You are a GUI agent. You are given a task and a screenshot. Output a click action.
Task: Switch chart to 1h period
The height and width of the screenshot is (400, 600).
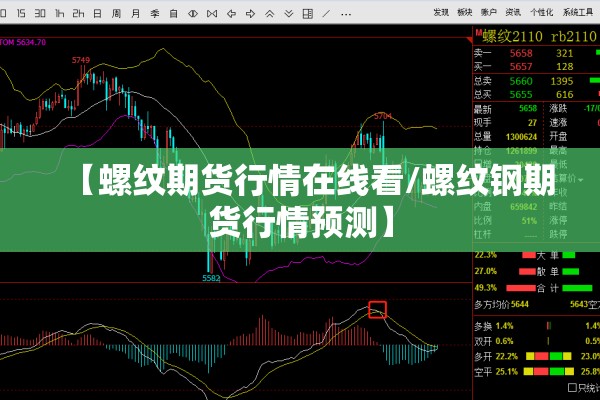tap(59, 14)
